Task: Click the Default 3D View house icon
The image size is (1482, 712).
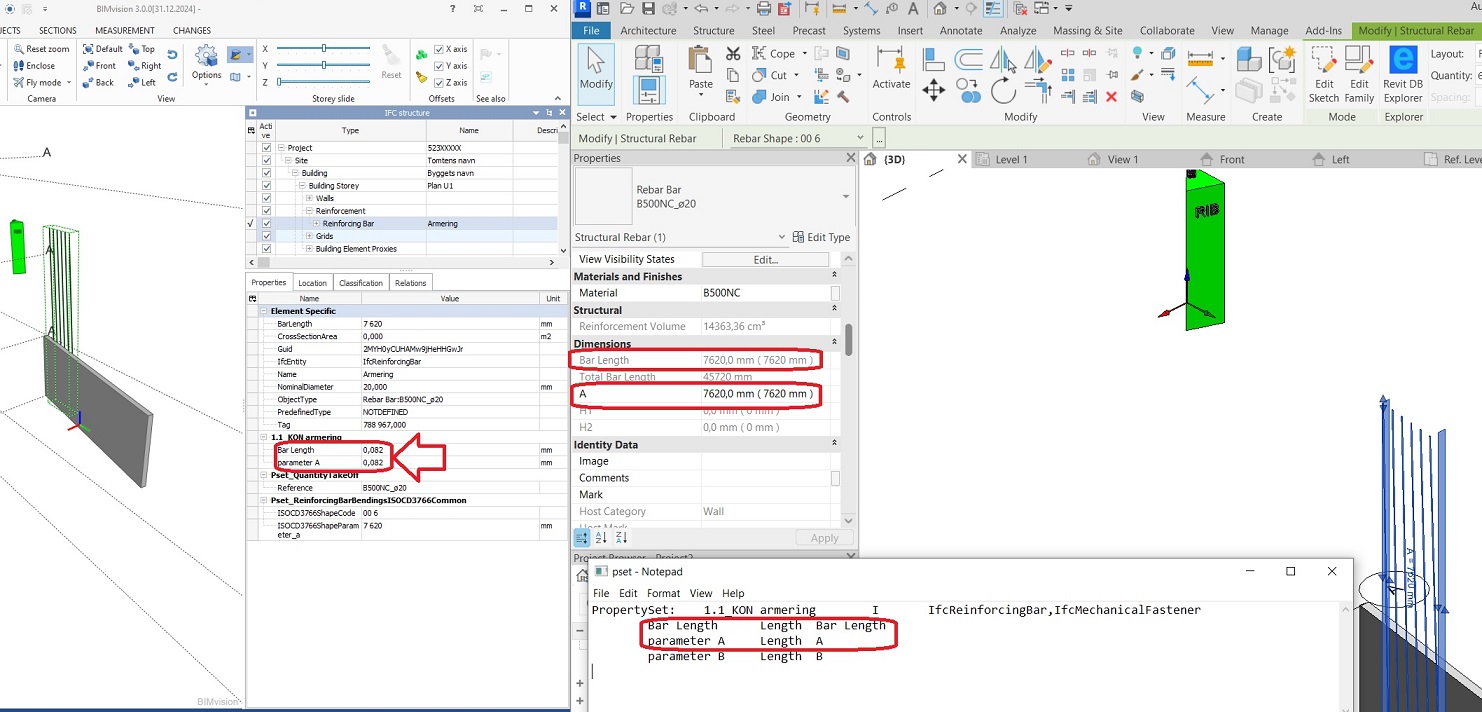Action: tap(939, 9)
